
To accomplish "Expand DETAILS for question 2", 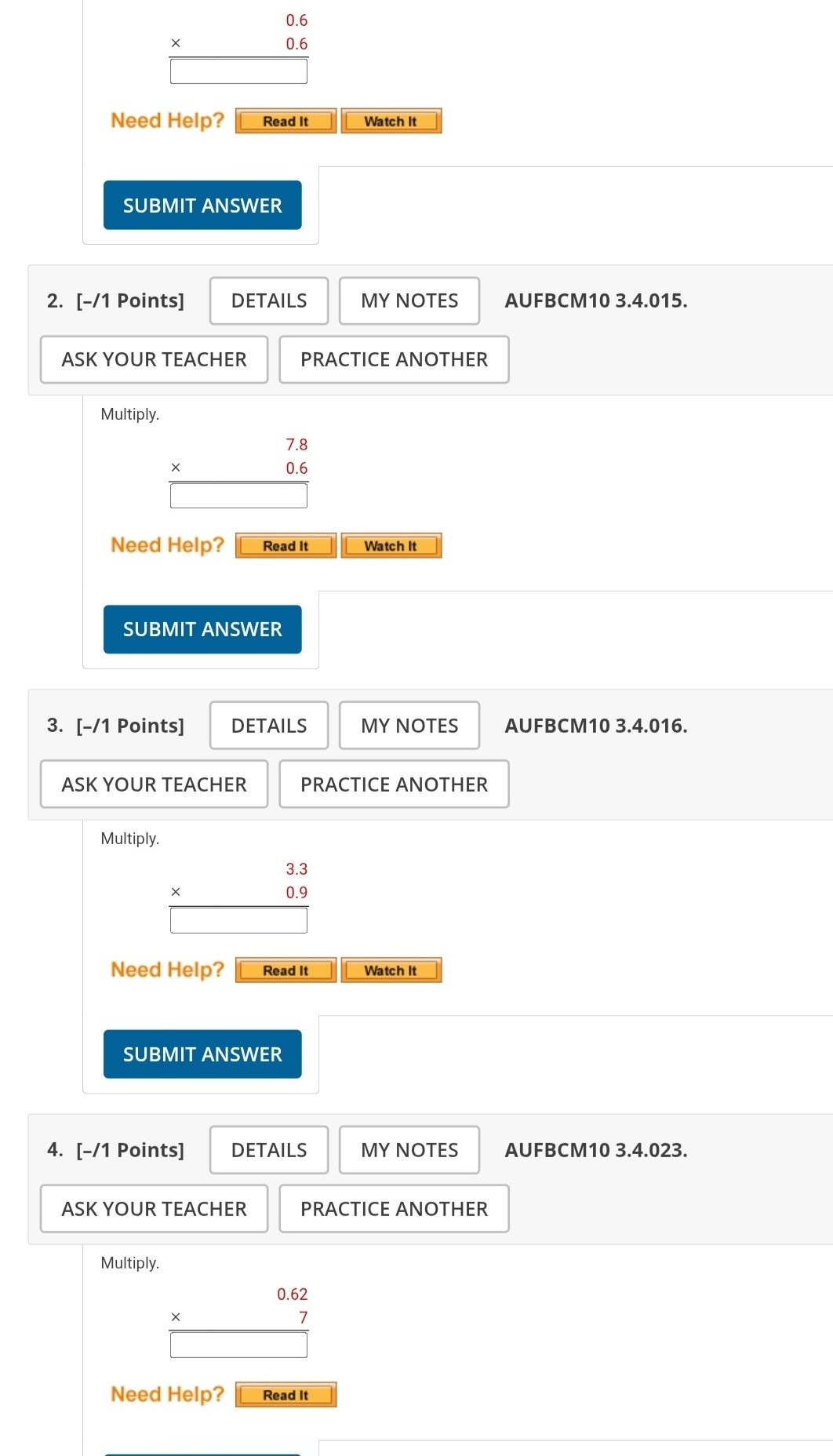I will pyautogui.click(x=269, y=301).
